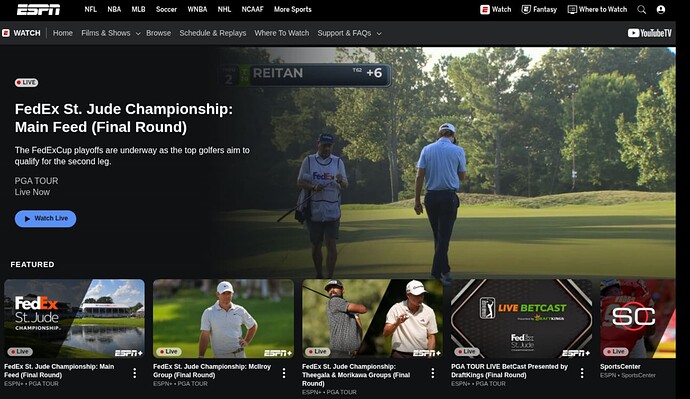Open options menu for Theegala & Morikawa card
690x399 pixels.
[x=433, y=373]
